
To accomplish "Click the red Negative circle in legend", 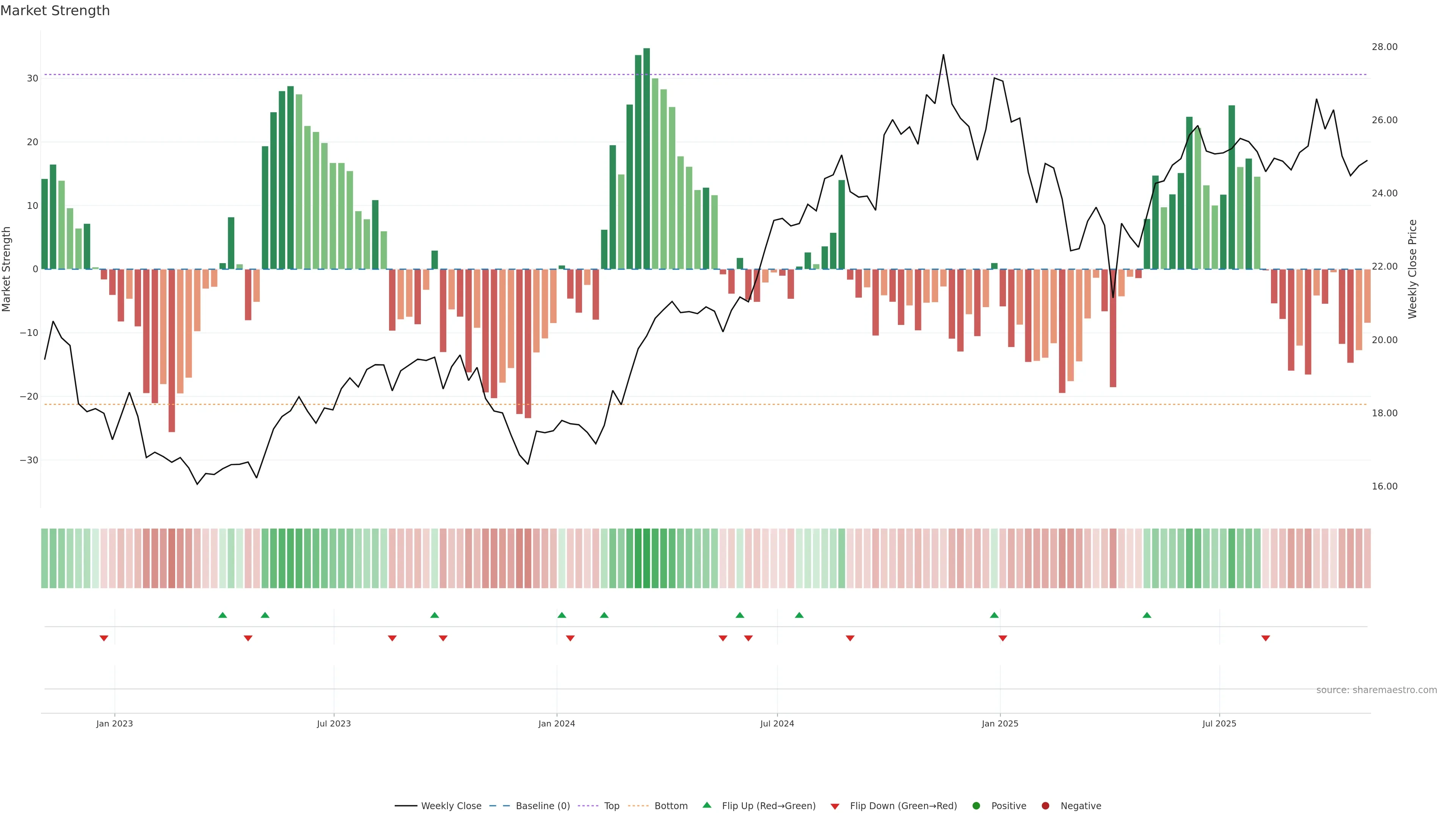I will 1045,806.
